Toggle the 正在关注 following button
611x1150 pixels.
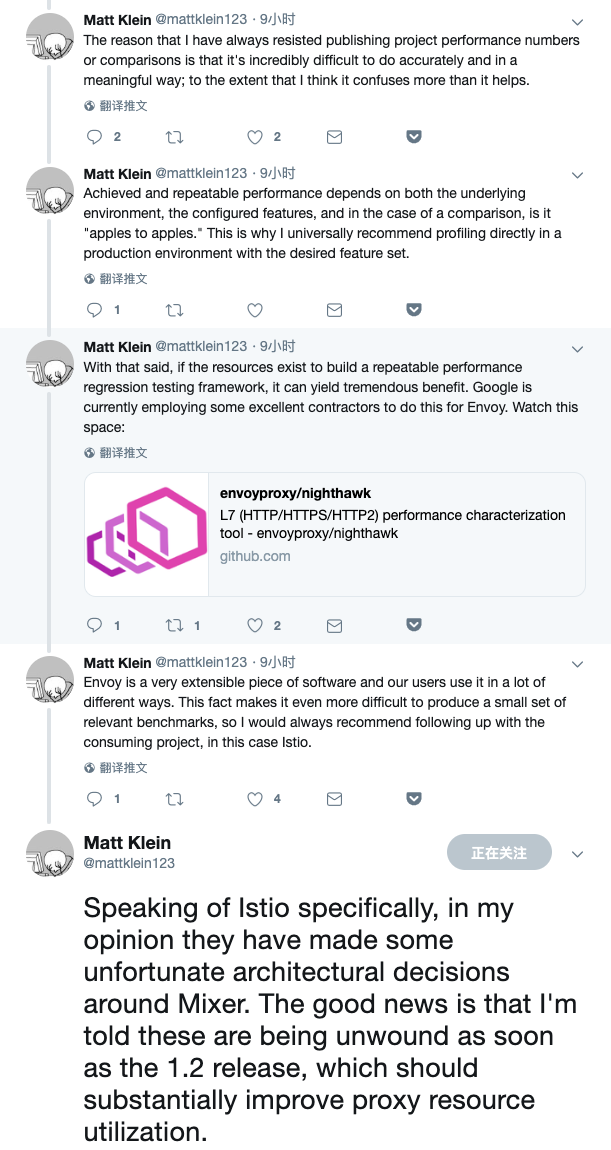click(x=499, y=852)
